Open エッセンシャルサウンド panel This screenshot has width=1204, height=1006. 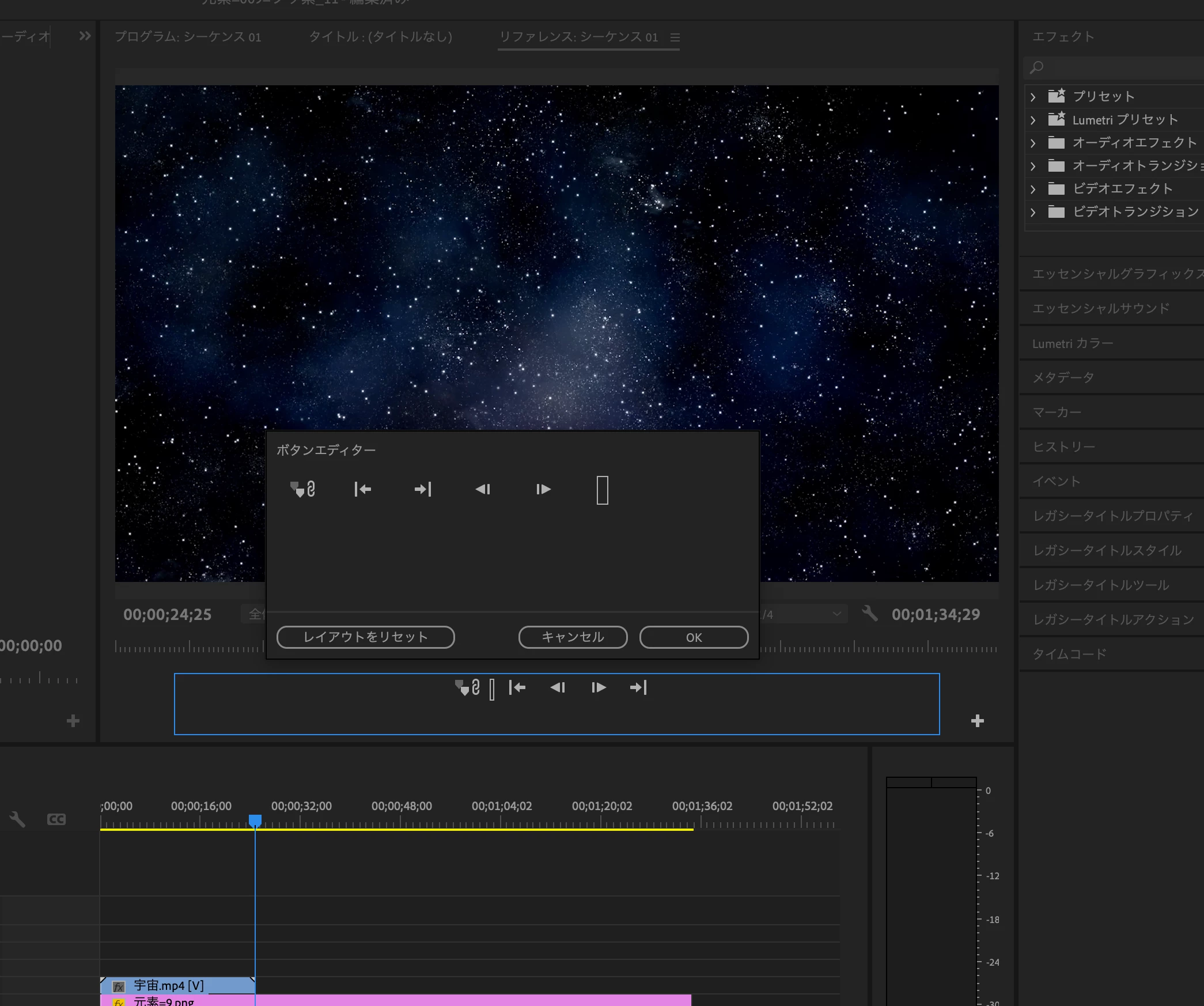click(x=1101, y=308)
